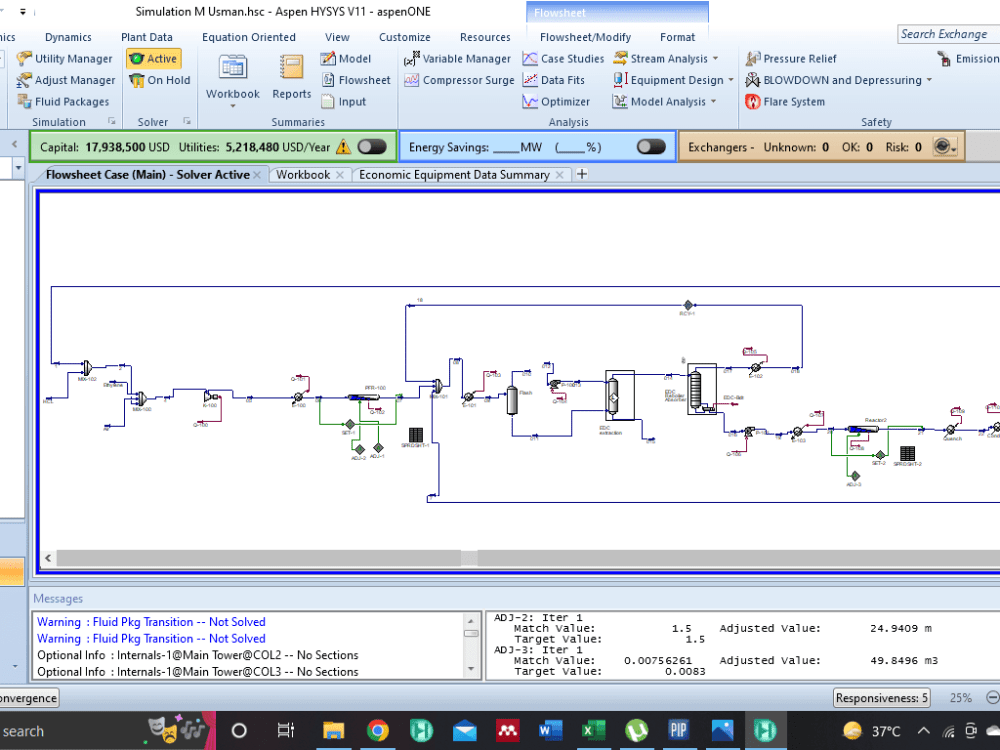Click the Fluid Pkg Transition warning message

pyautogui.click(x=151, y=622)
